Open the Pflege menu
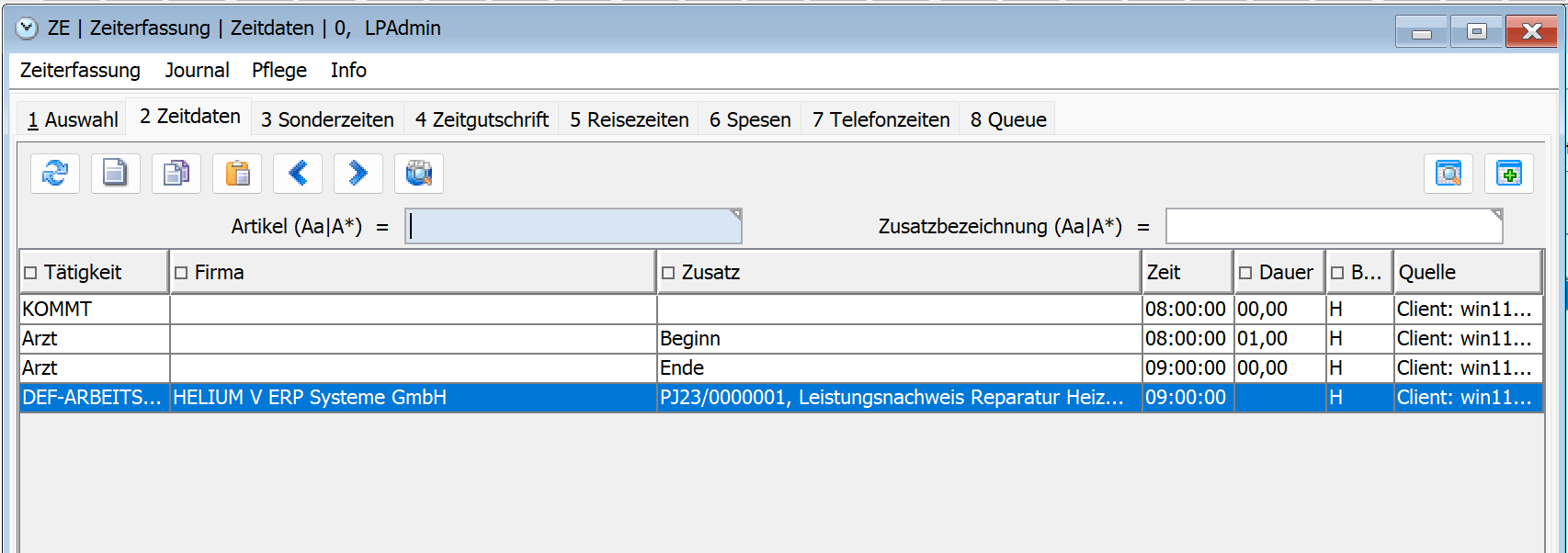 278,71
